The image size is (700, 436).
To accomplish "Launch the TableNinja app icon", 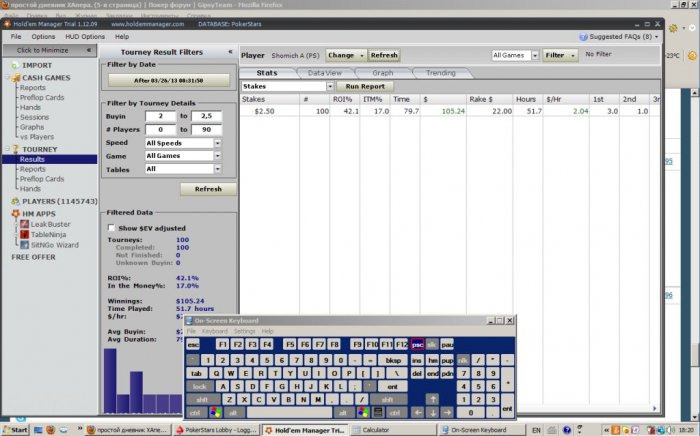I will pyautogui.click(x=25, y=234).
